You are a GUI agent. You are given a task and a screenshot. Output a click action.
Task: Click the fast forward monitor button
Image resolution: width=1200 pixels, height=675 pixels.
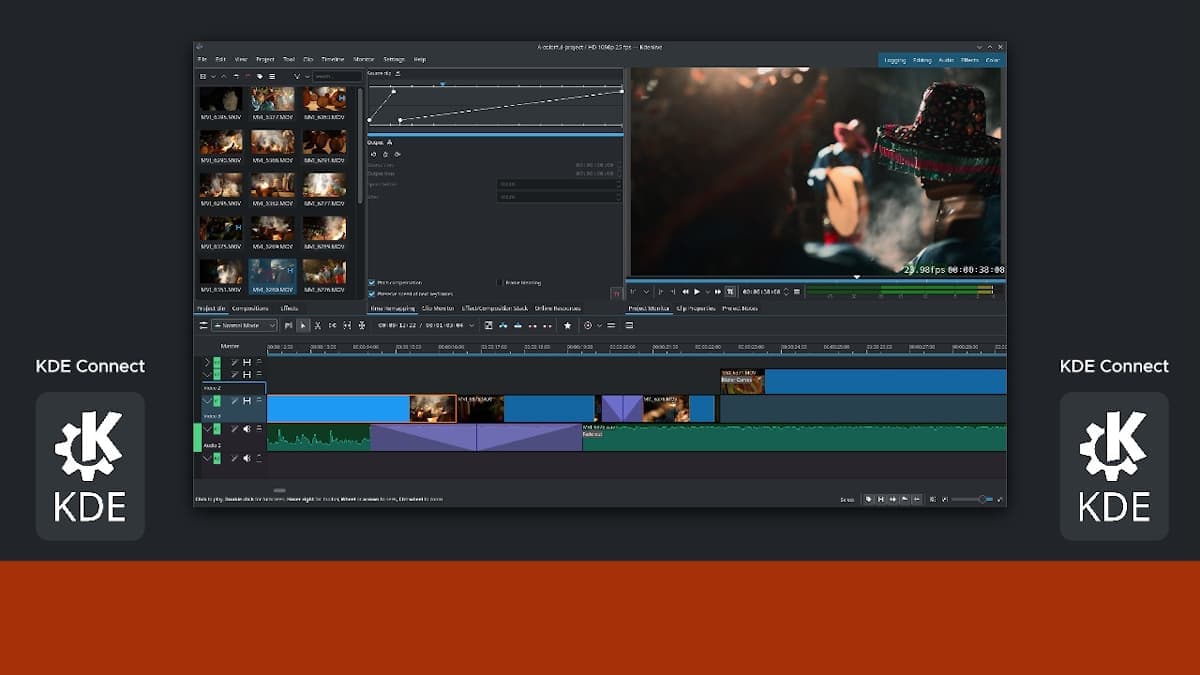click(718, 292)
